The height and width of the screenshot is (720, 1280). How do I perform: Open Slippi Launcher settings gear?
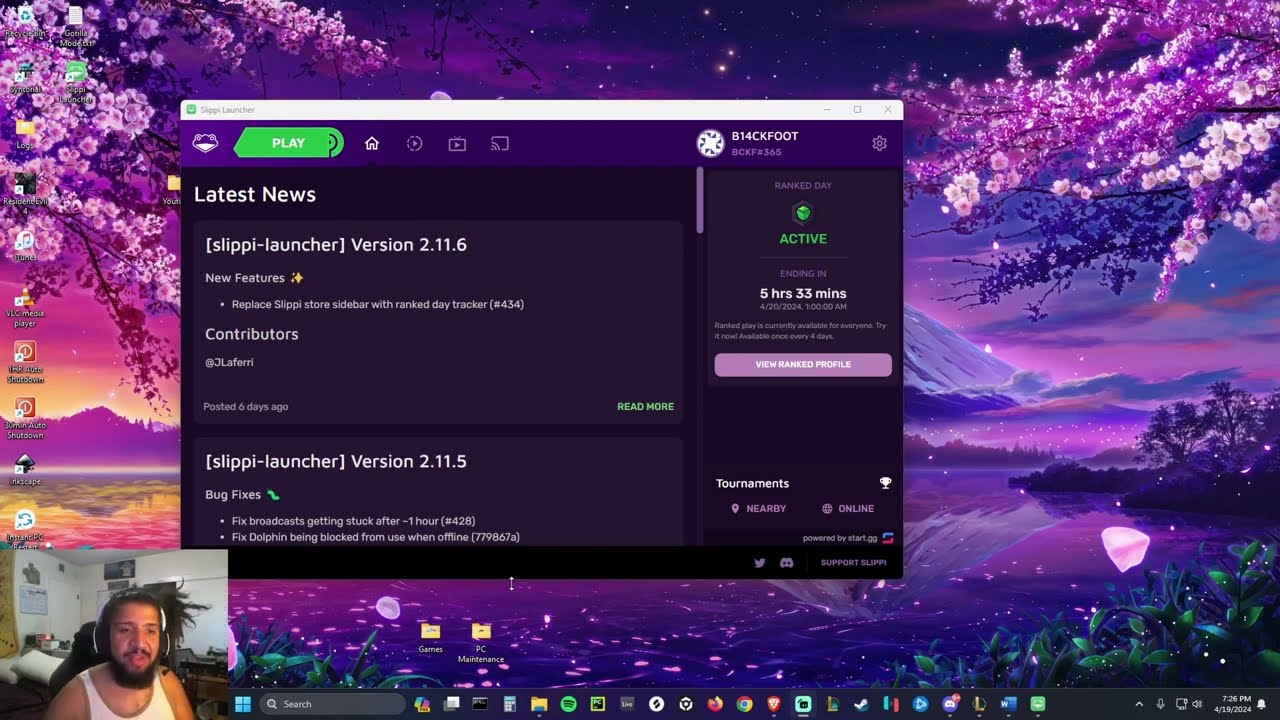(x=879, y=144)
